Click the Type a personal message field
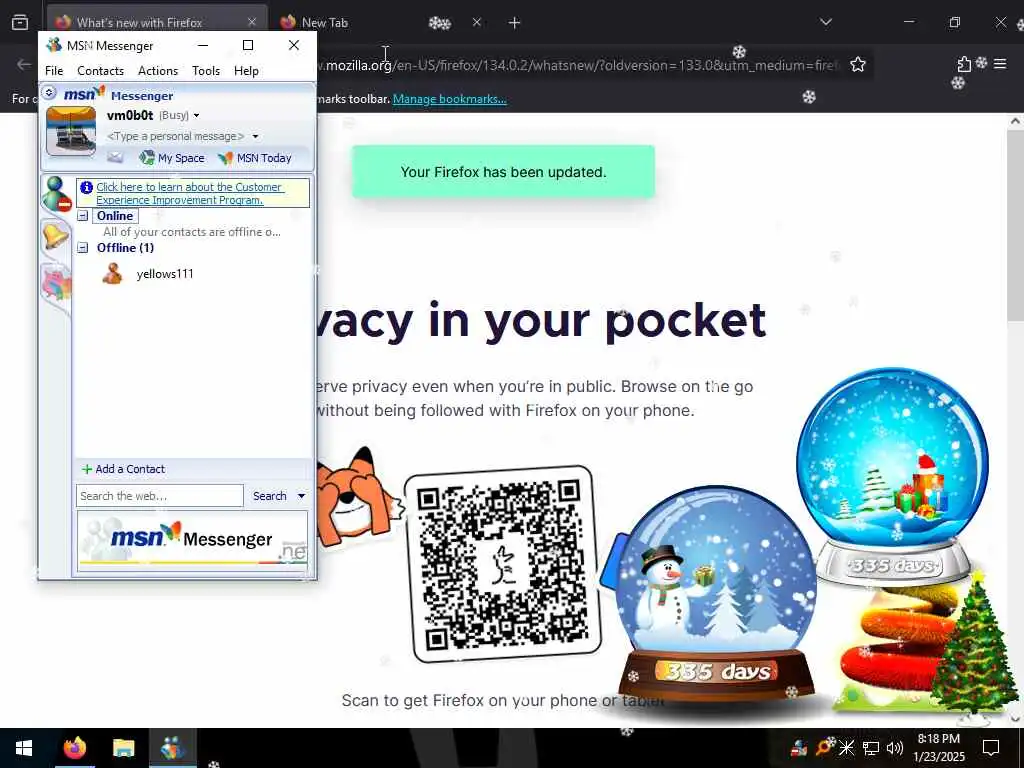Viewport: 1024px width, 768px height. click(x=176, y=136)
